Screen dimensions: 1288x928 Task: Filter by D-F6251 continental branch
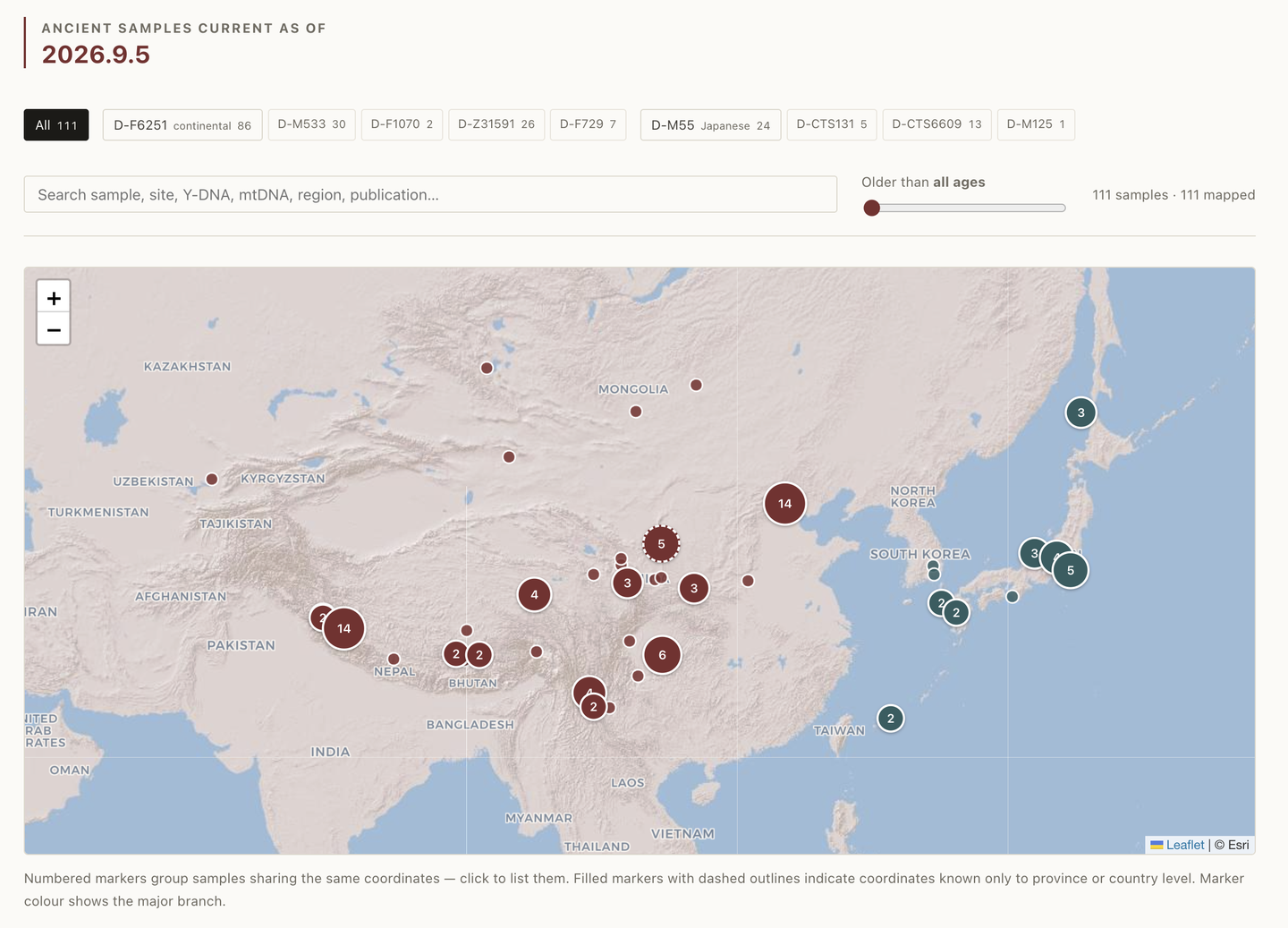coord(182,125)
